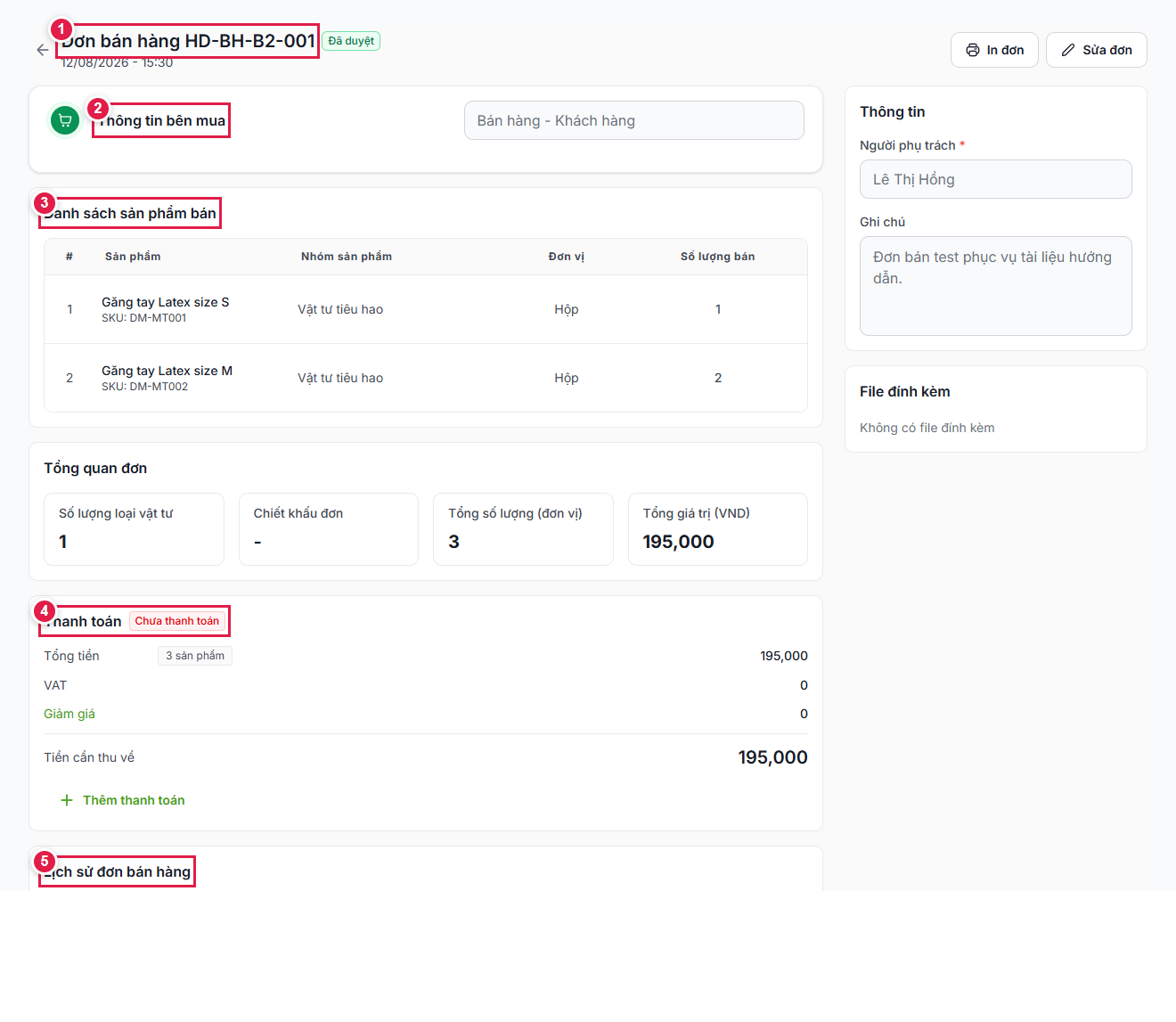
Task: Click the Số lượng bán column header
Action: coord(718,257)
